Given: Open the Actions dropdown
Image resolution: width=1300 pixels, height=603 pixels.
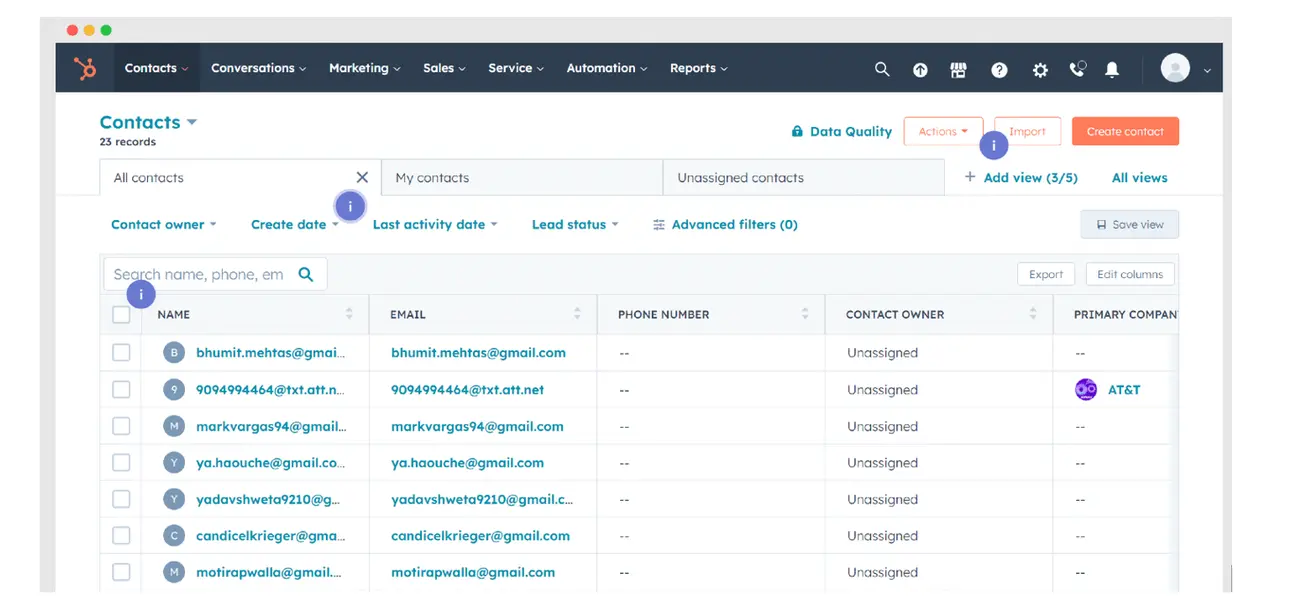Looking at the screenshot, I should [x=942, y=130].
